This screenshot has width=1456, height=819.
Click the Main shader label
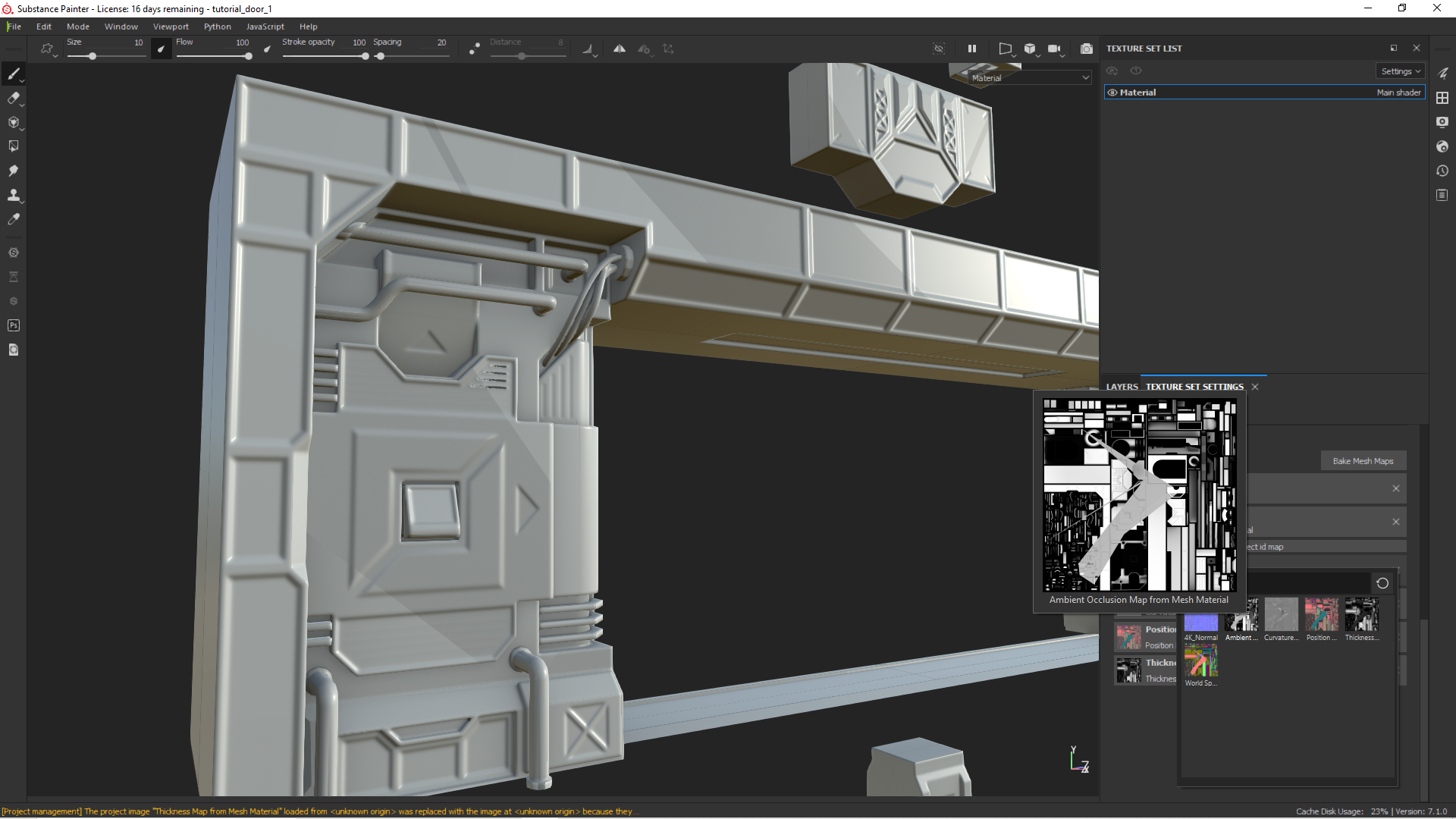1398,93
